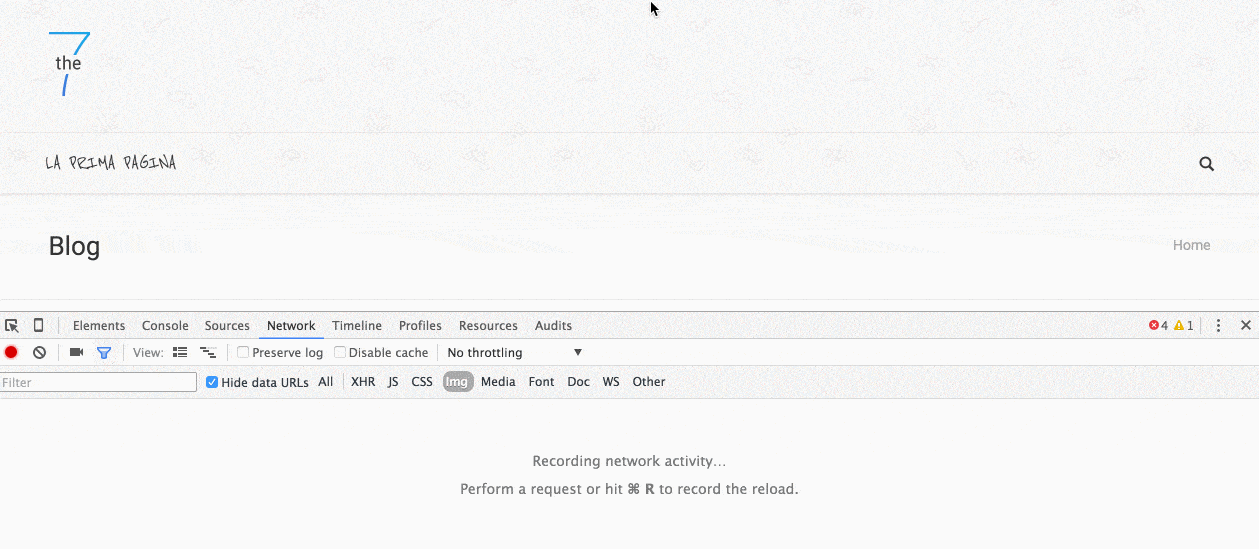1259x549 pixels.
Task: Switch to the Elements tab
Action: [x=99, y=326]
